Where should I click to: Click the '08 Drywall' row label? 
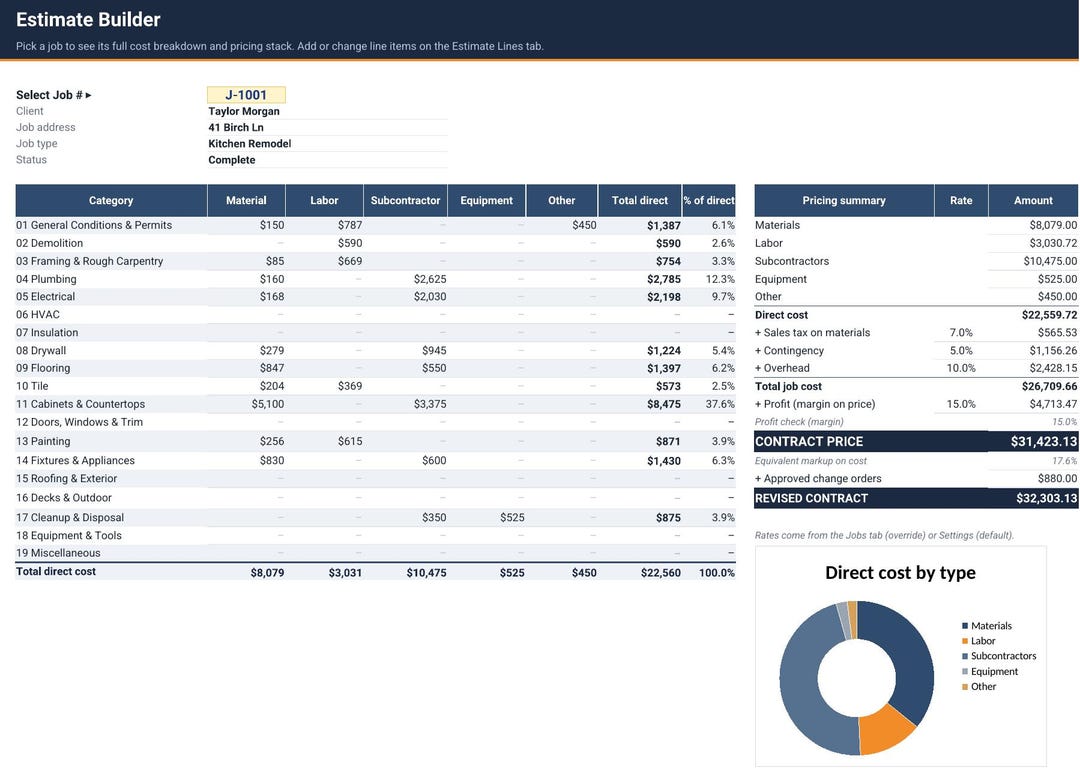tap(41, 350)
